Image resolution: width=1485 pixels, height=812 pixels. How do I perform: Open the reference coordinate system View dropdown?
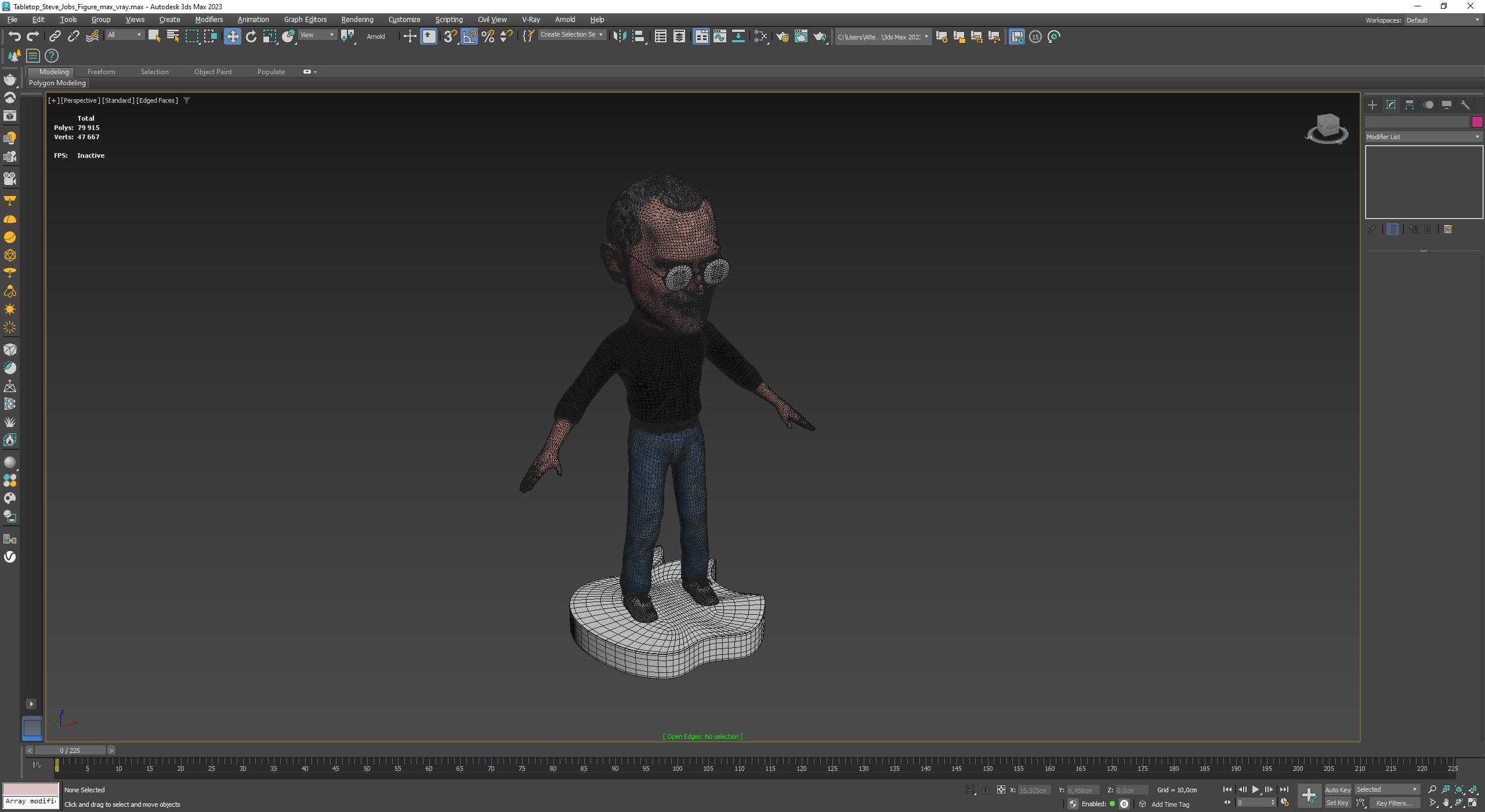coord(317,35)
